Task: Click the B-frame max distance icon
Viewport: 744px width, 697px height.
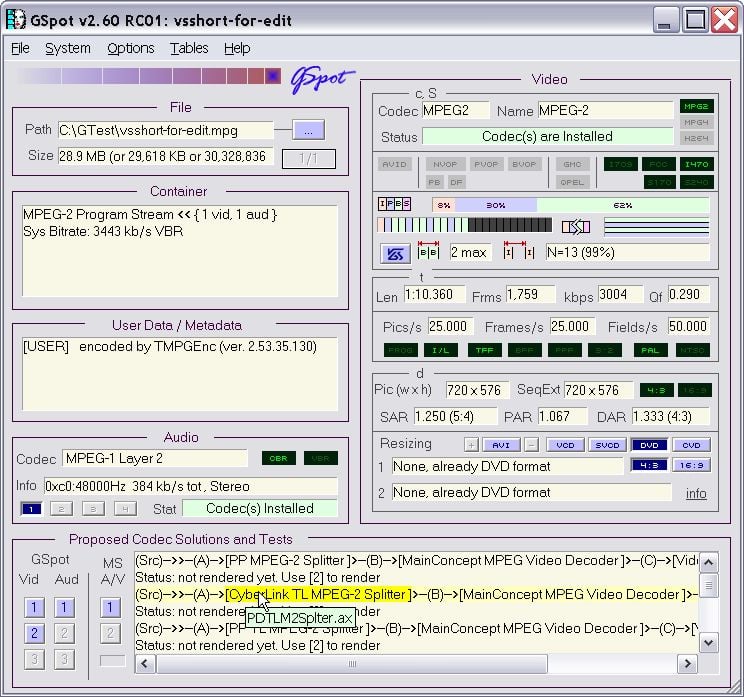Action: [428, 252]
